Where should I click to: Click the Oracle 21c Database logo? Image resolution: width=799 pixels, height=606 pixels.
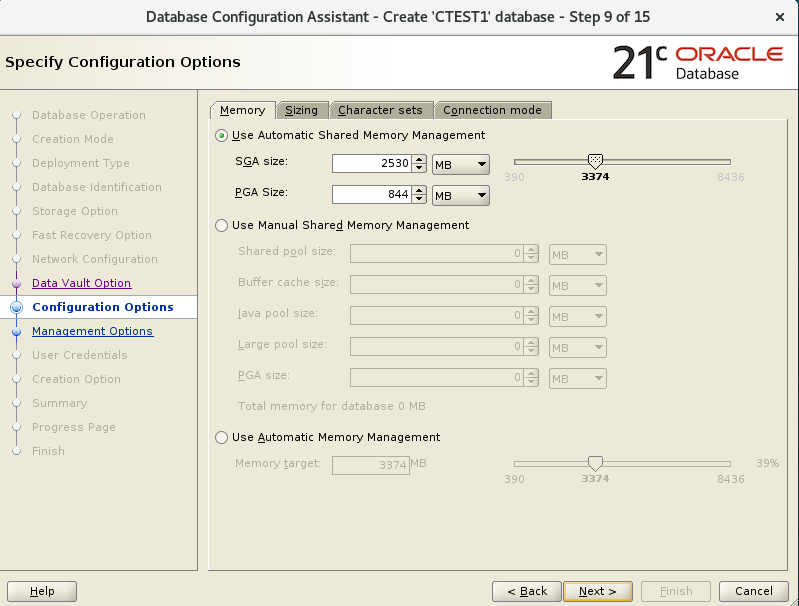tap(698, 63)
